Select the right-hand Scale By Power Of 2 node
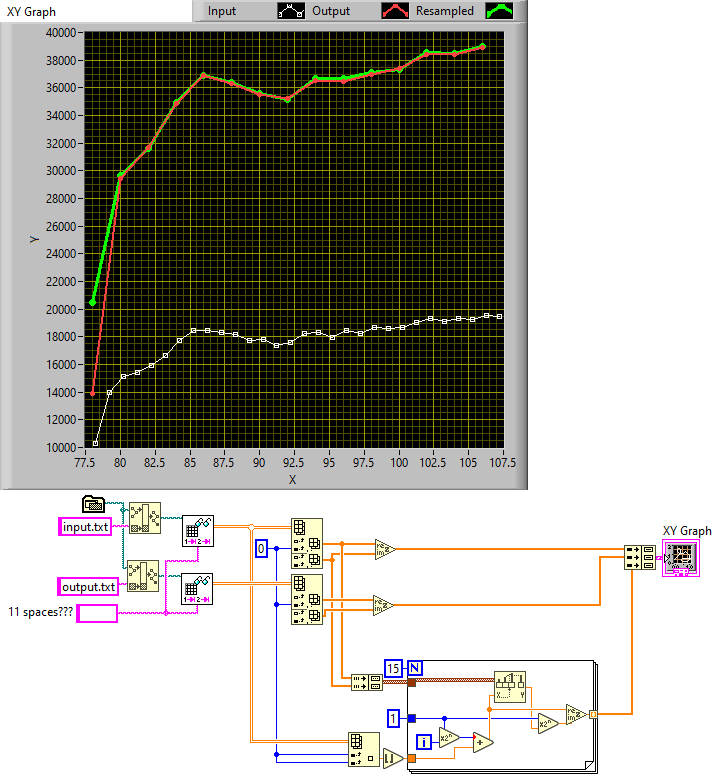This screenshot has height=784, width=717. (548, 724)
